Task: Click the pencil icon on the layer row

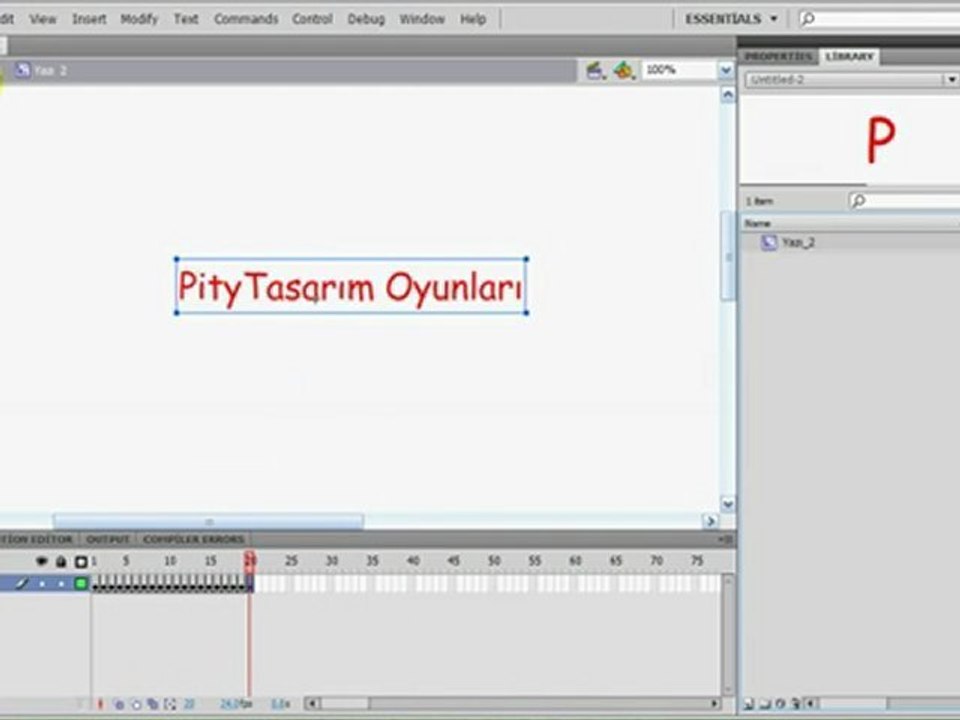Action: 21,583
